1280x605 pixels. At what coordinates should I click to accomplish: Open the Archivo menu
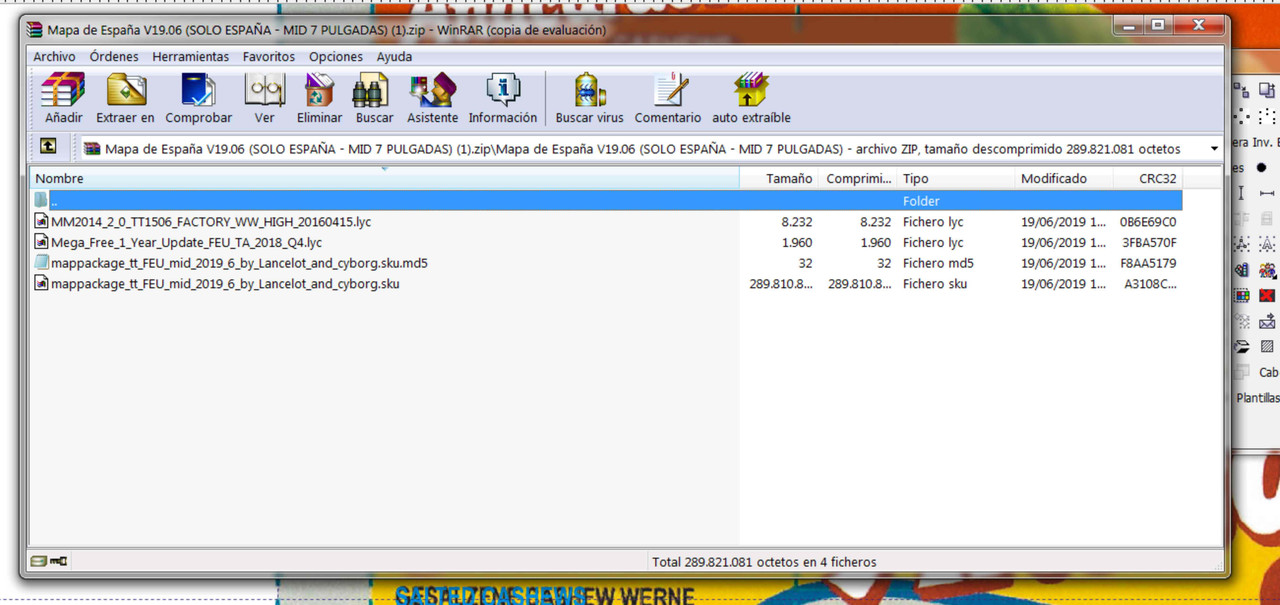pos(54,57)
